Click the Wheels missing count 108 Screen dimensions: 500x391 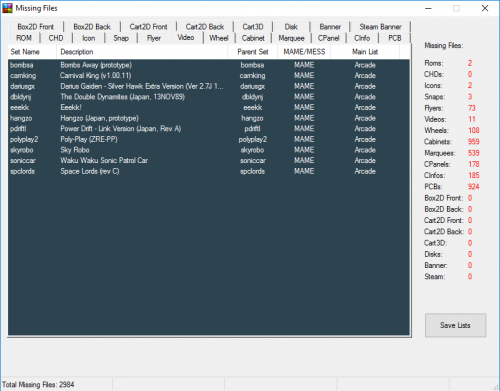(474, 130)
